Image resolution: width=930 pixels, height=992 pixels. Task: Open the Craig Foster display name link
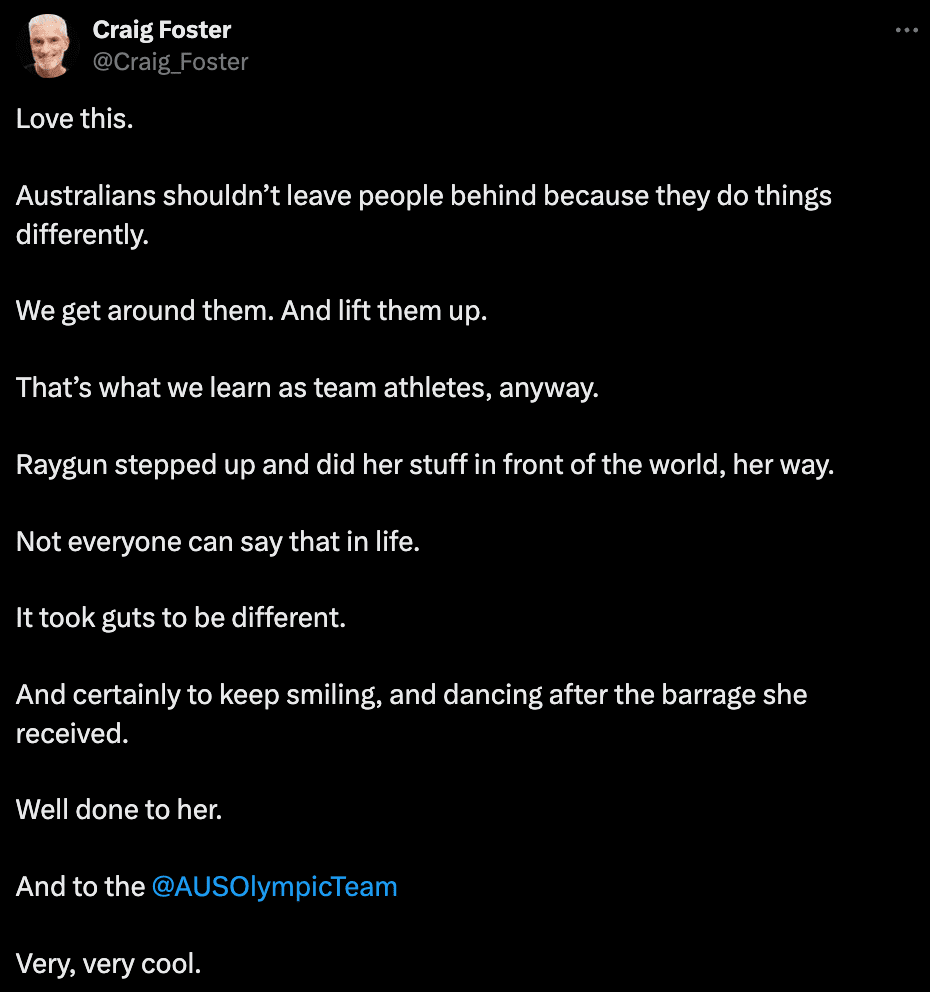tap(162, 30)
